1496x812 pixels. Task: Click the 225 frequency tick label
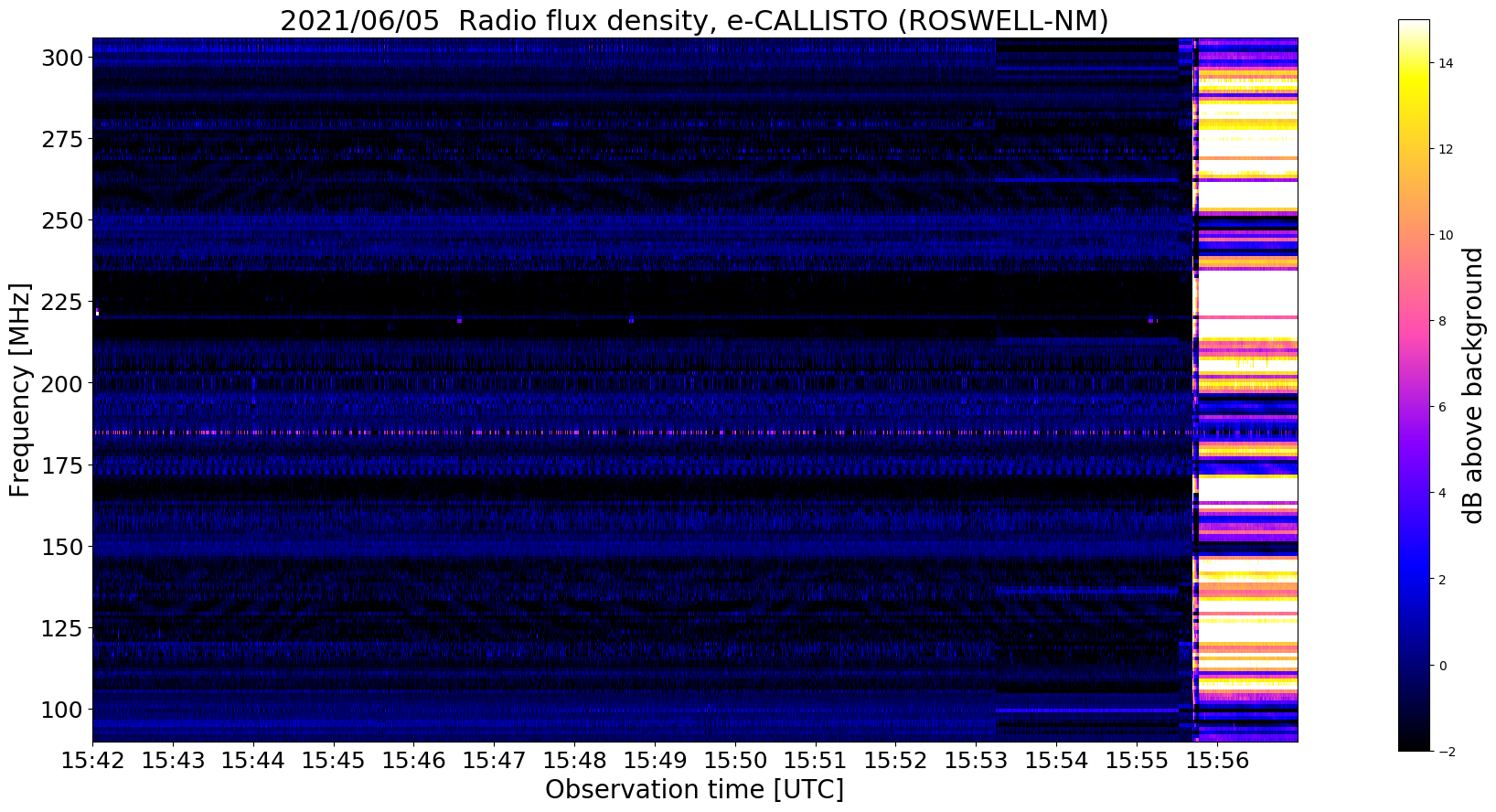62,302
